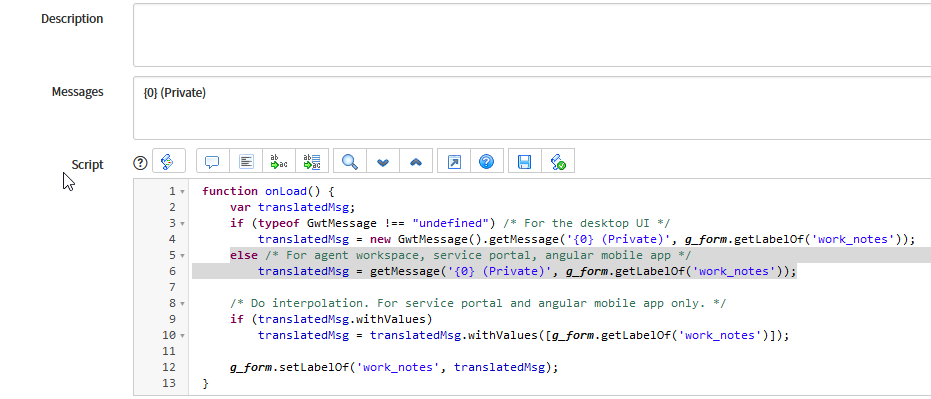Click line number 11 in gutter

click(x=169, y=352)
